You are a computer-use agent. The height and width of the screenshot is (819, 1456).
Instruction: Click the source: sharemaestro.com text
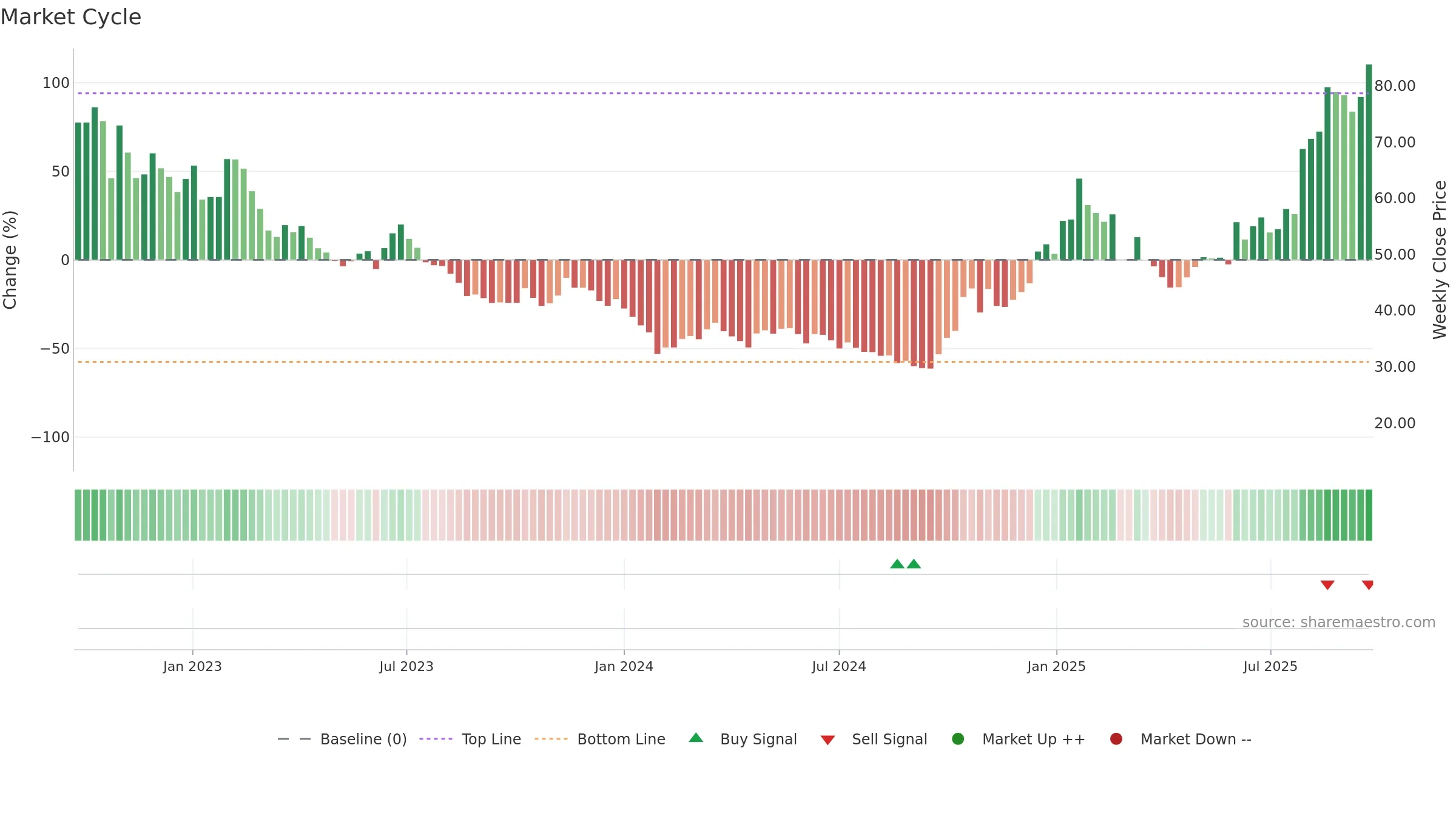coord(1339,622)
